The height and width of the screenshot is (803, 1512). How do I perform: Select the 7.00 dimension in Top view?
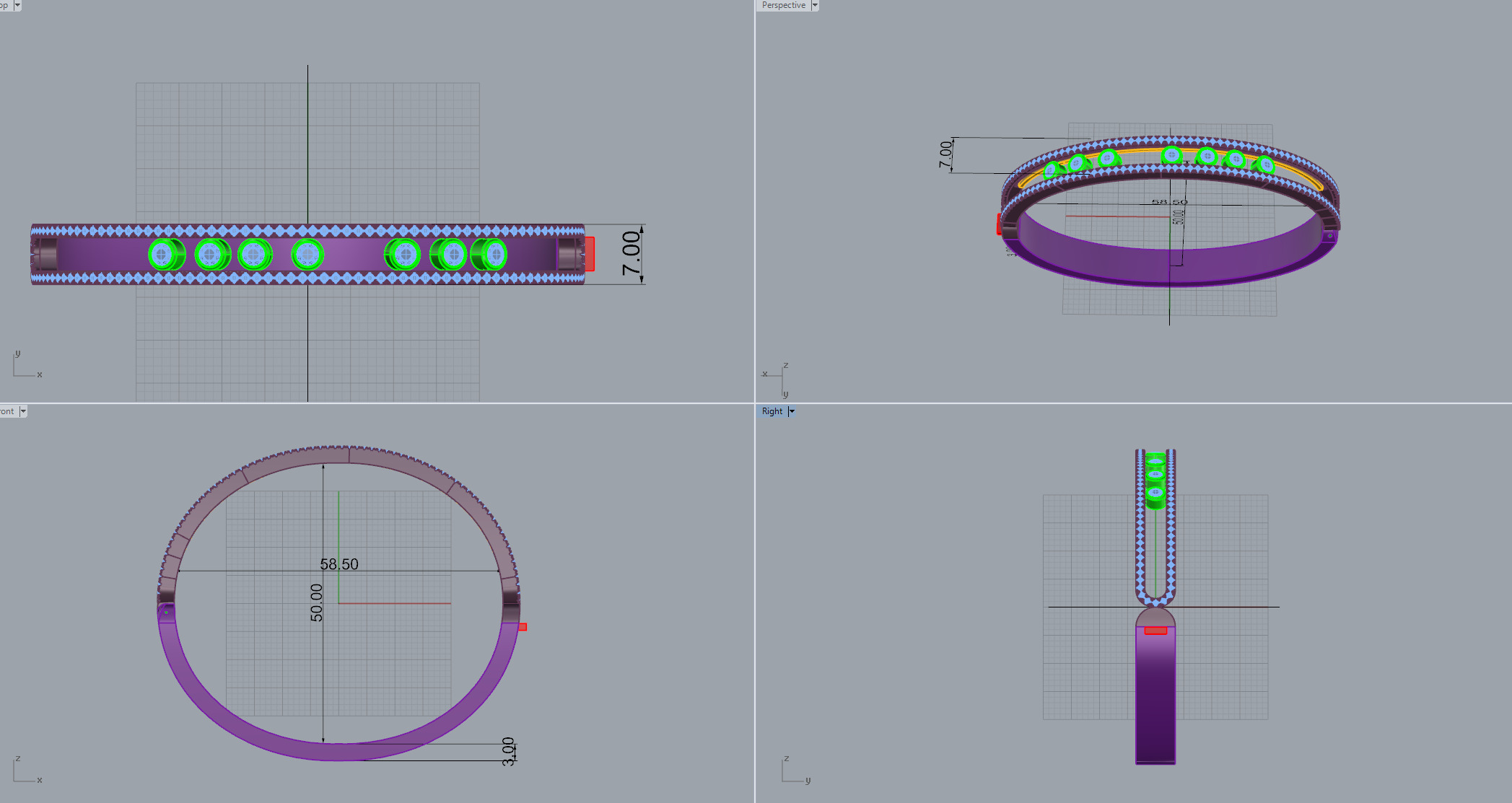[632, 253]
